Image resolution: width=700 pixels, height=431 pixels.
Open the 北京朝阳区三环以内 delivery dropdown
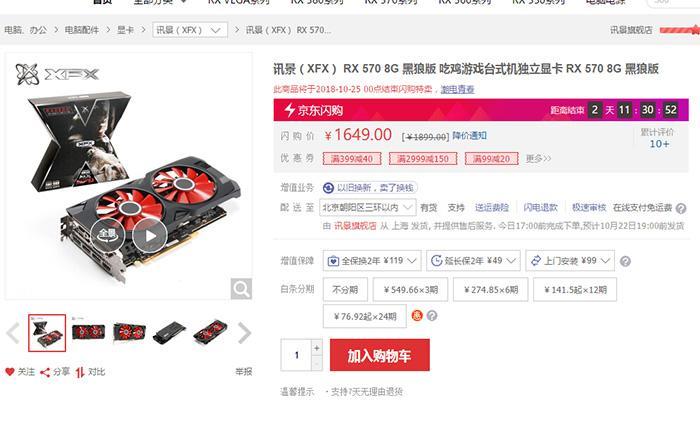pyautogui.click(x=368, y=207)
